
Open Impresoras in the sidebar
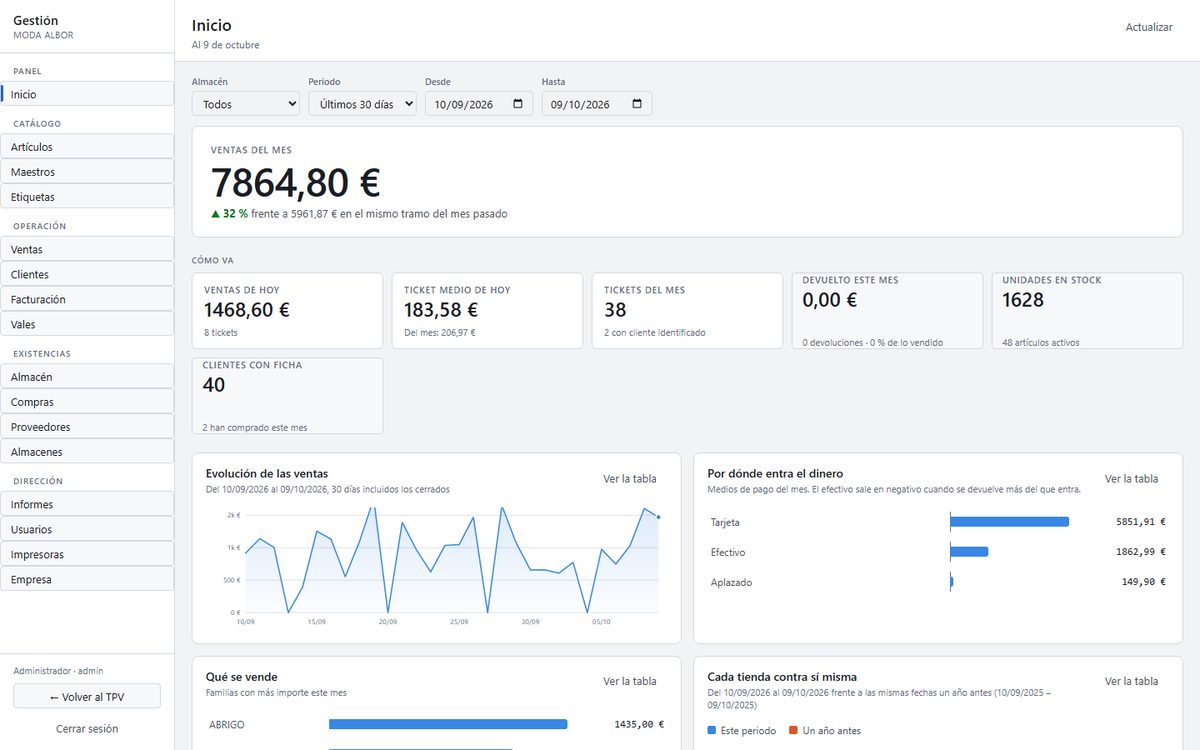(87, 554)
